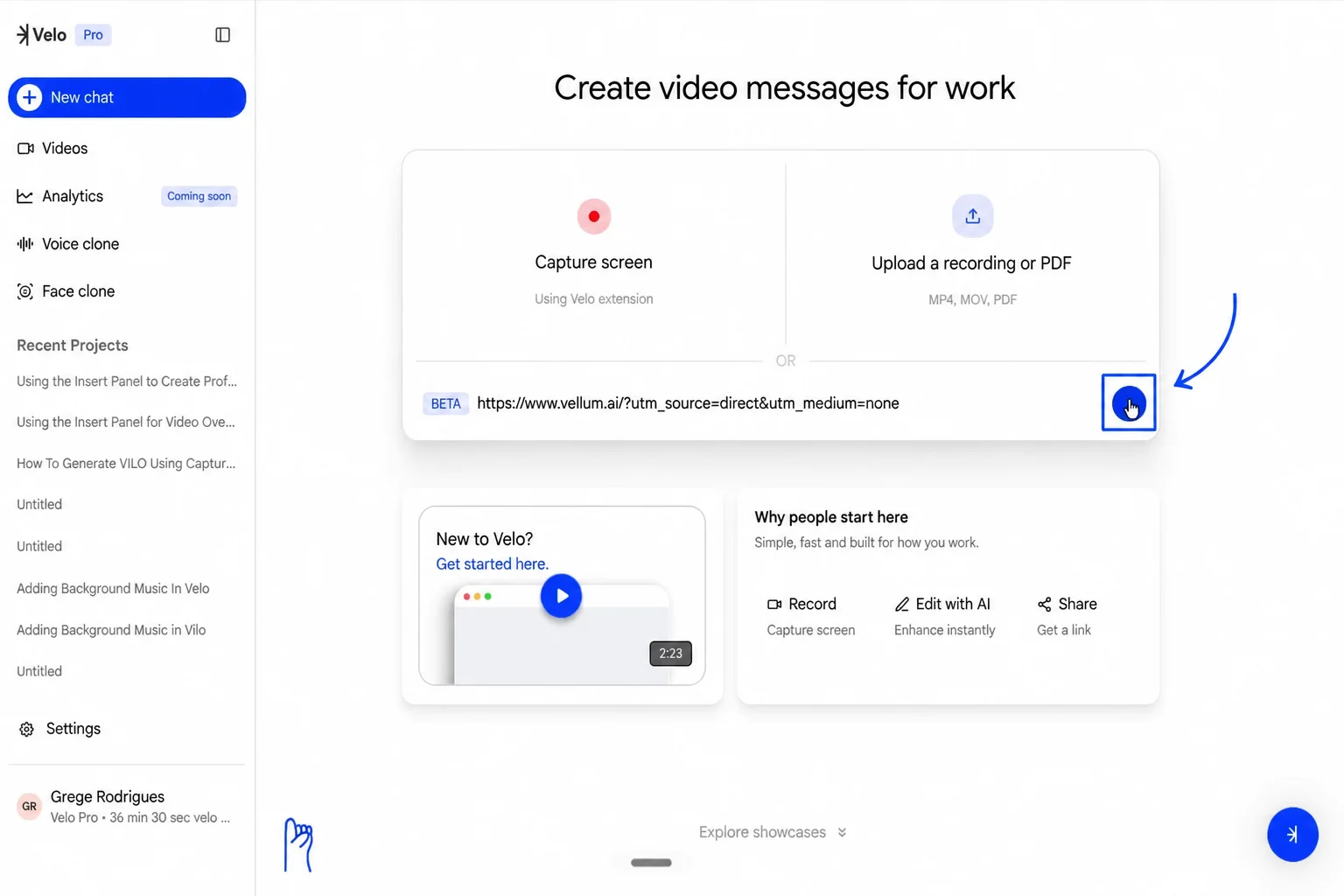Image resolution: width=1344 pixels, height=896 pixels.
Task: Click the Share icon
Action: point(1045,604)
